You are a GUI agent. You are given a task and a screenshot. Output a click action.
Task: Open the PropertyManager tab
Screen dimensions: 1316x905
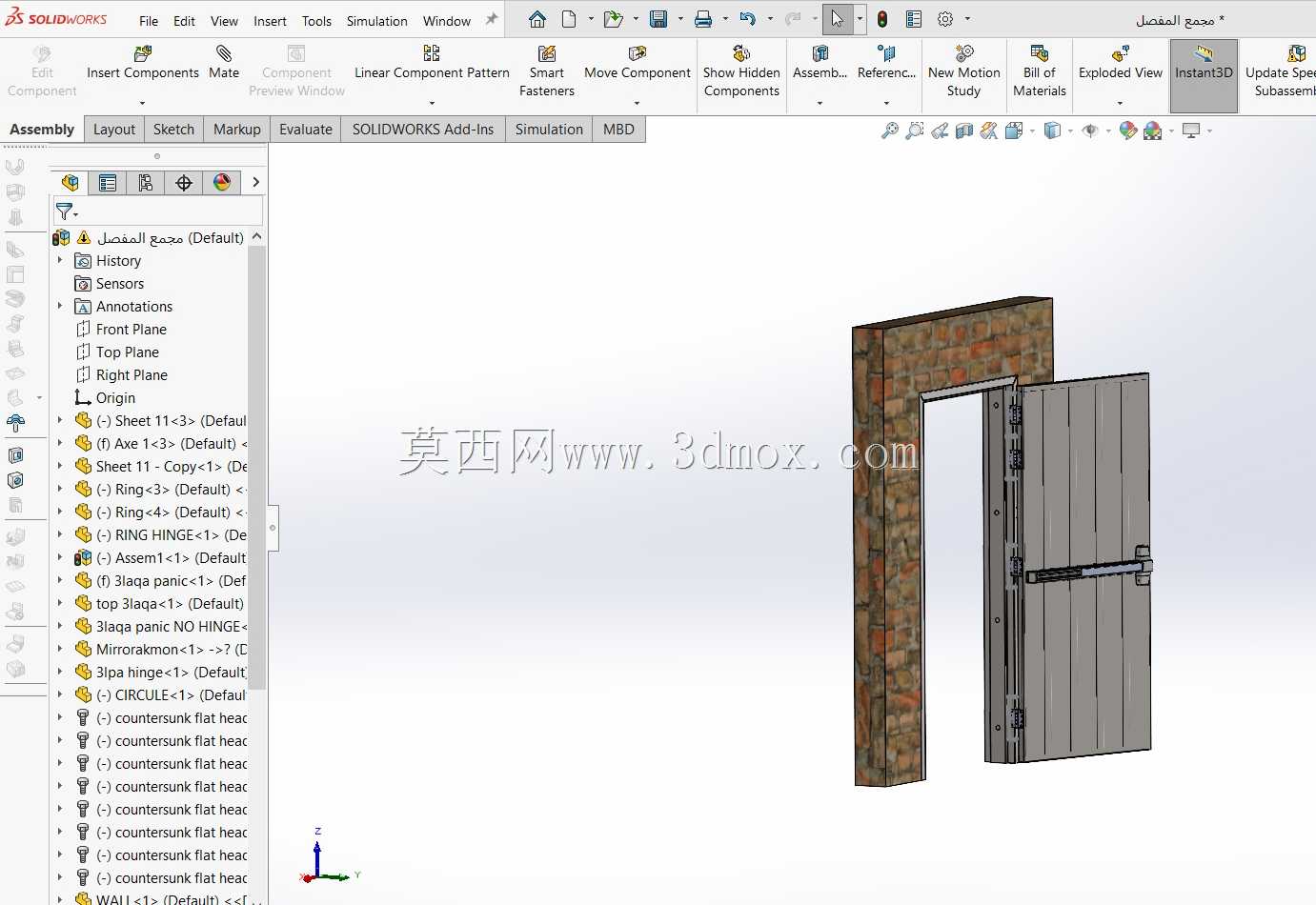108,182
